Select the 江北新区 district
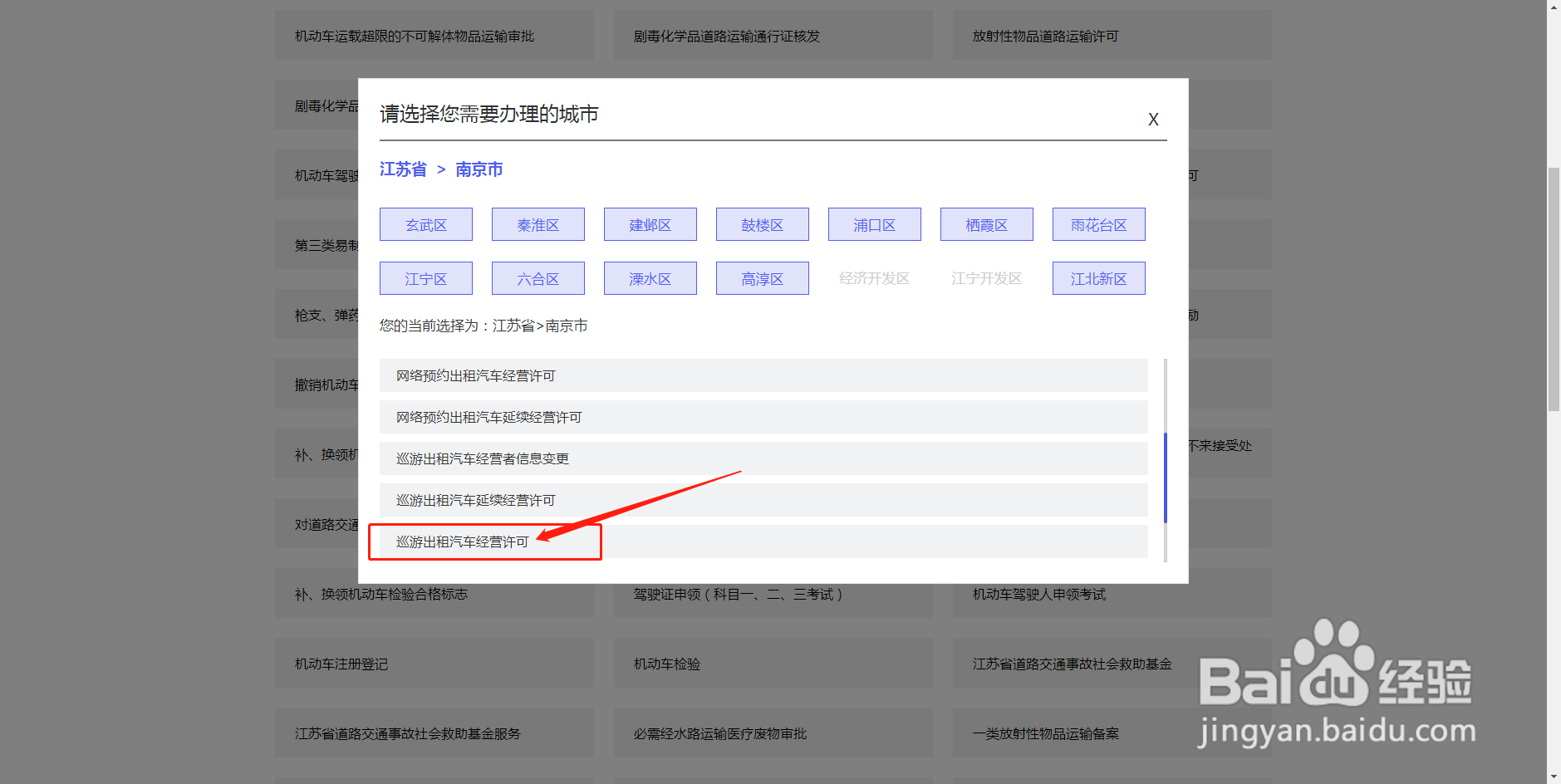 [1098, 277]
